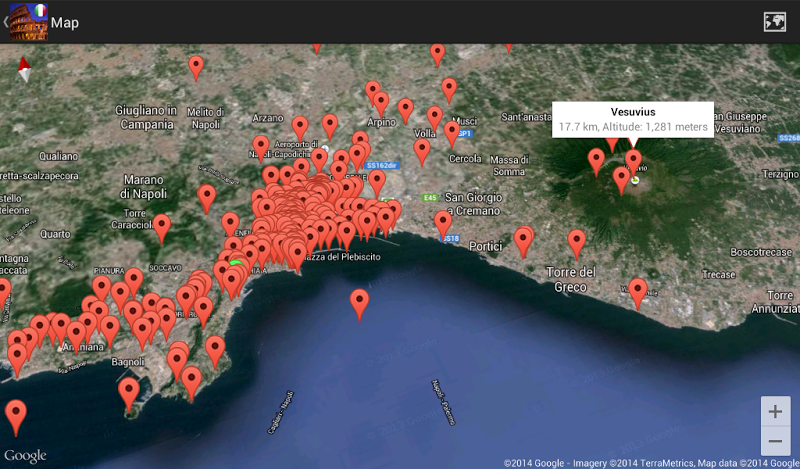The width and height of the screenshot is (800, 469).
Task: Select the pin at bottom-left coast edge
Action: 16,416
